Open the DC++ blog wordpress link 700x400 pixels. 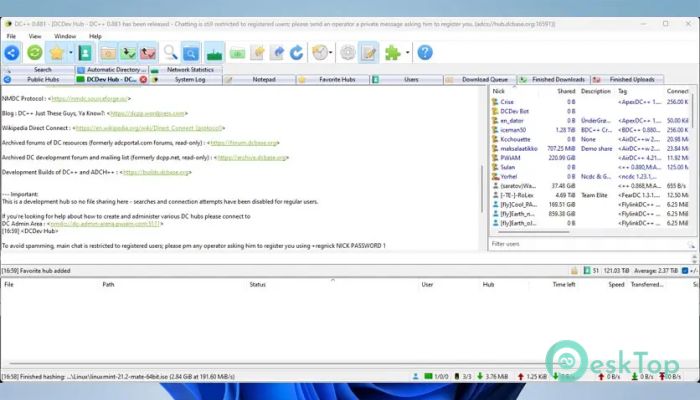pos(147,113)
